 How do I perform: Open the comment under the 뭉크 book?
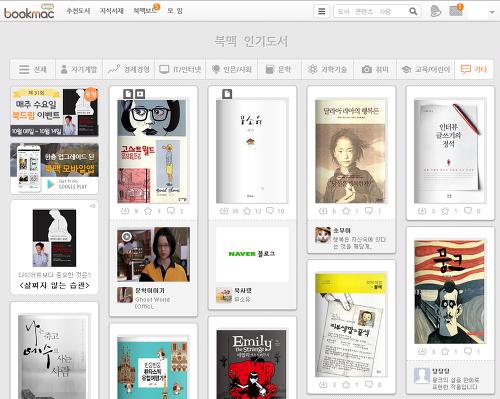pyautogui.click(x=450, y=379)
